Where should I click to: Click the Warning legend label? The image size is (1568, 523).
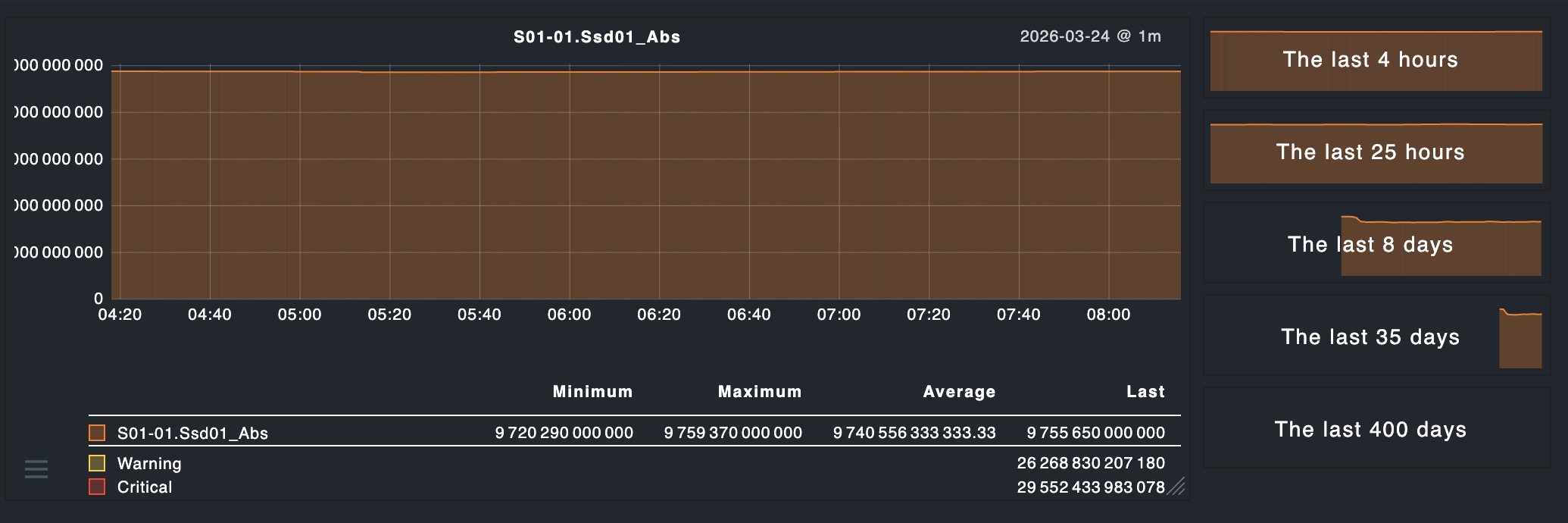149,463
